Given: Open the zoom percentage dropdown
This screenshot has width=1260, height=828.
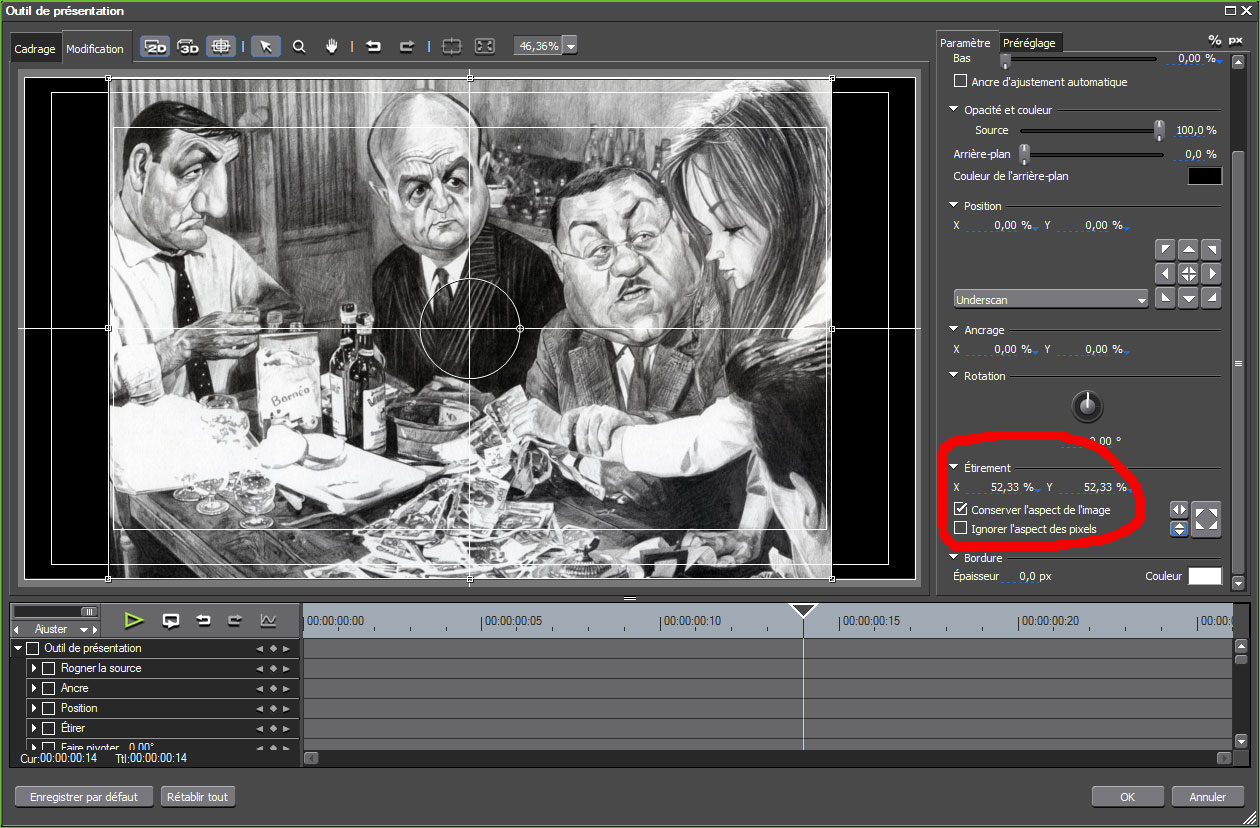Looking at the screenshot, I should point(570,46).
